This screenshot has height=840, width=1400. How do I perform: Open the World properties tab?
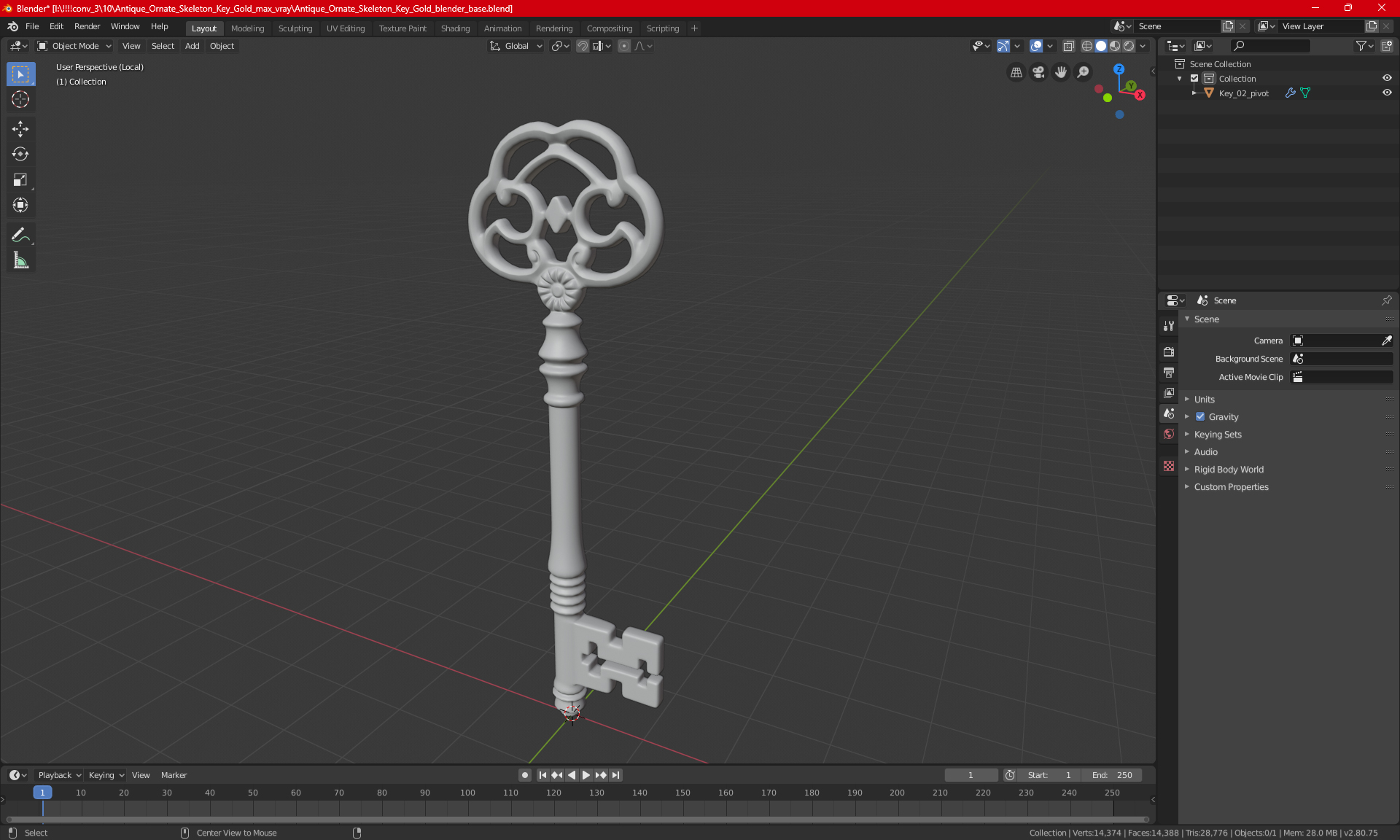(x=1169, y=434)
